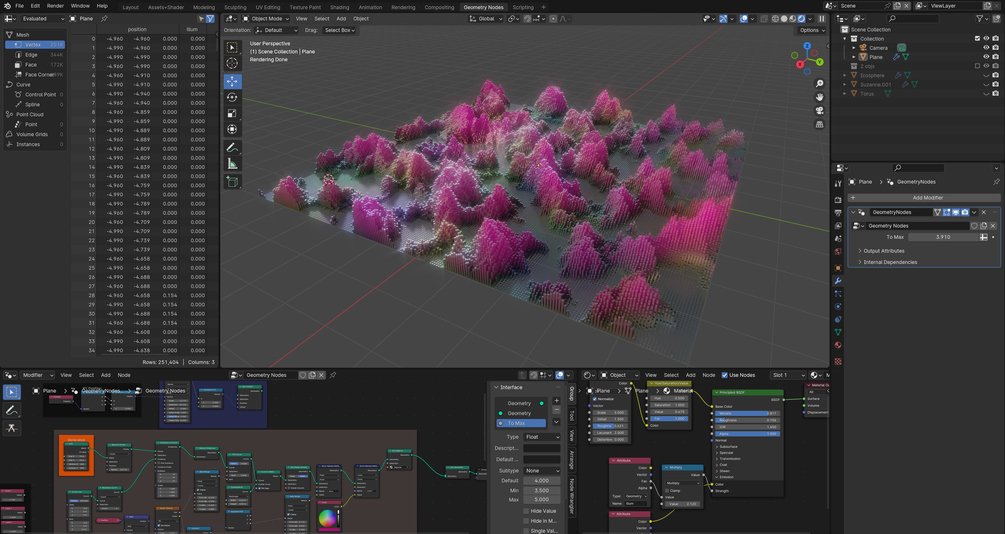
Task: Open the Global transform orientation dropdown
Action: (x=486, y=19)
